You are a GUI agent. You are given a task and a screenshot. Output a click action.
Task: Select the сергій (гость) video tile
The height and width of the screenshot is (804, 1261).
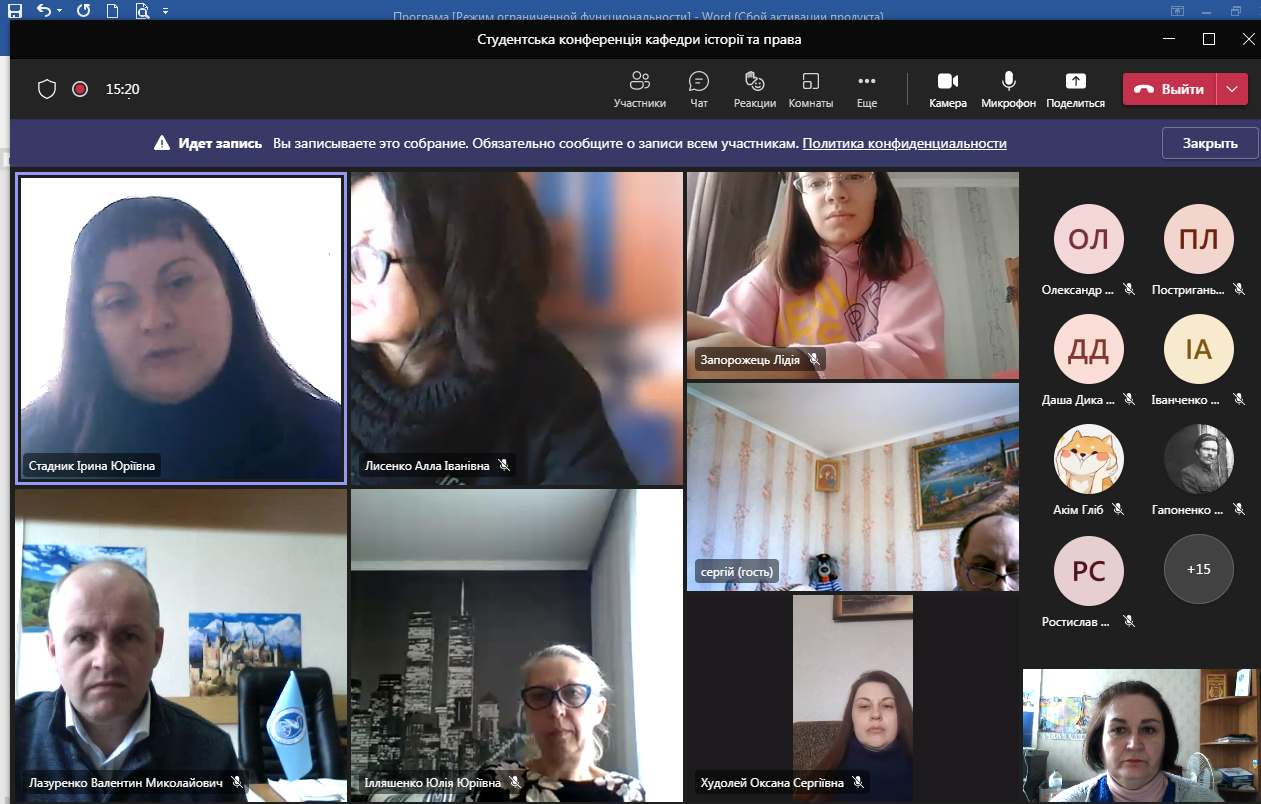(x=853, y=487)
